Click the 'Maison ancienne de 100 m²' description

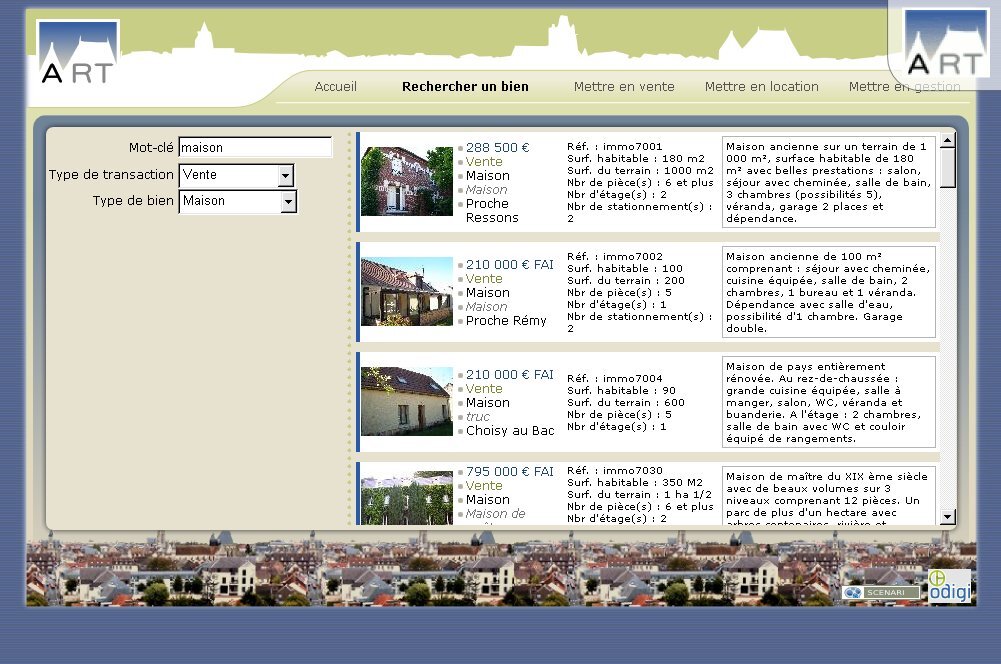(829, 292)
